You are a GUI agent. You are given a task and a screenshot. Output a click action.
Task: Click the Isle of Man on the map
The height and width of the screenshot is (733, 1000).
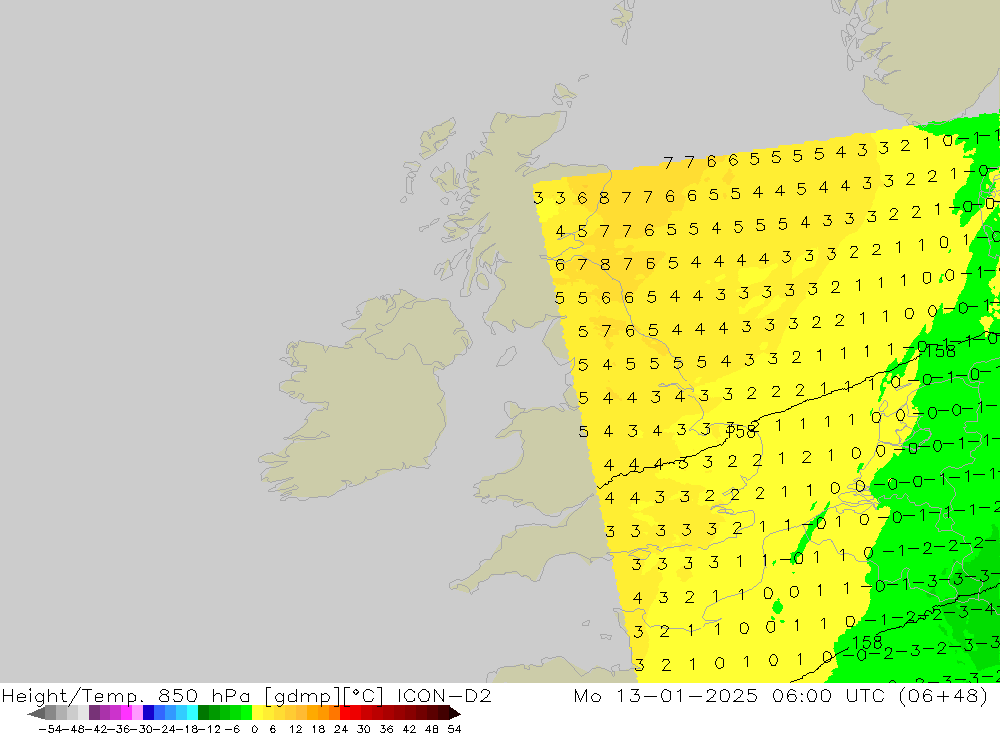506,357
